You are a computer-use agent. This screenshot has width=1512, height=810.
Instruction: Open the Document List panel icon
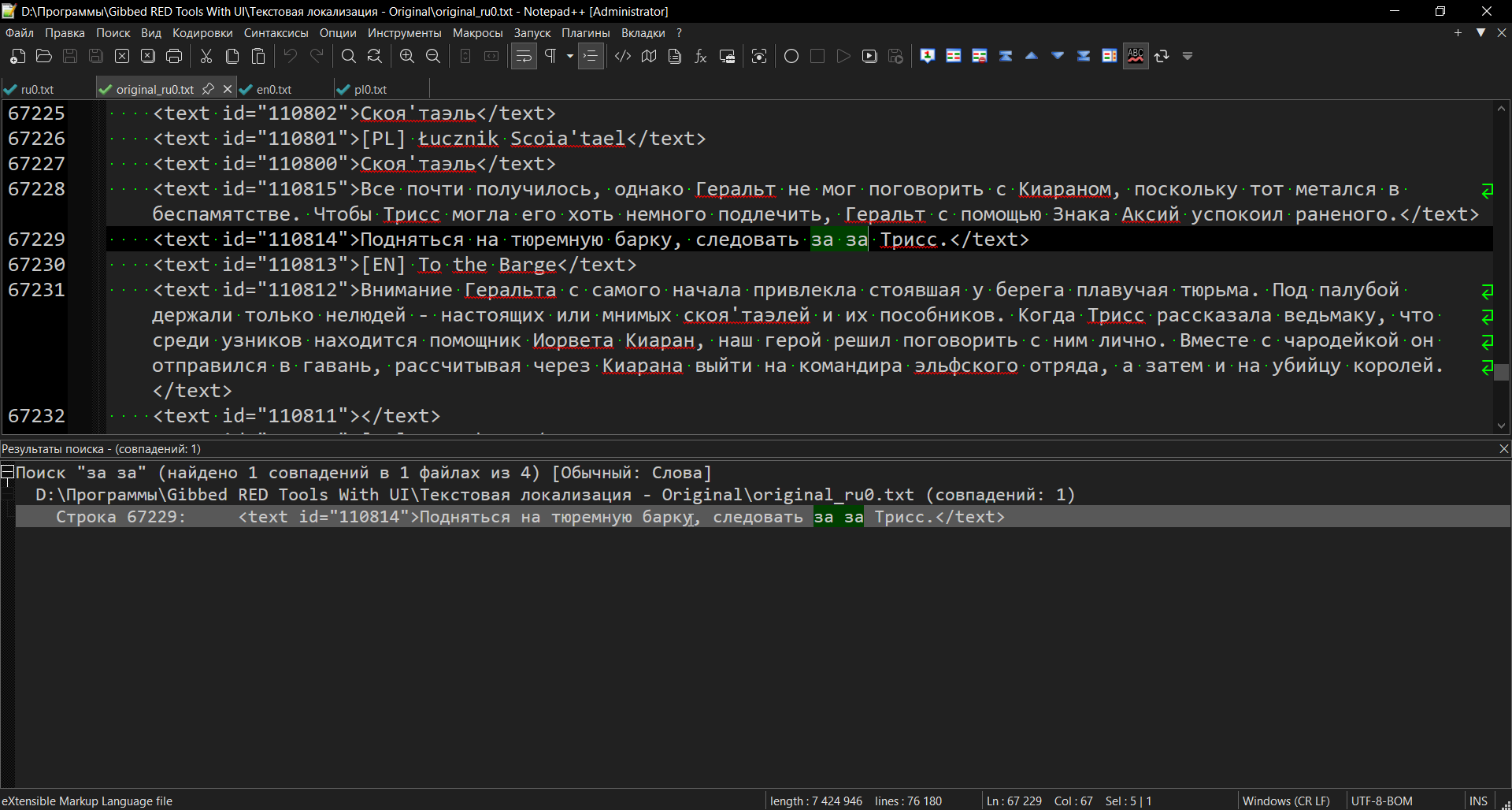(x=675, y=56)
